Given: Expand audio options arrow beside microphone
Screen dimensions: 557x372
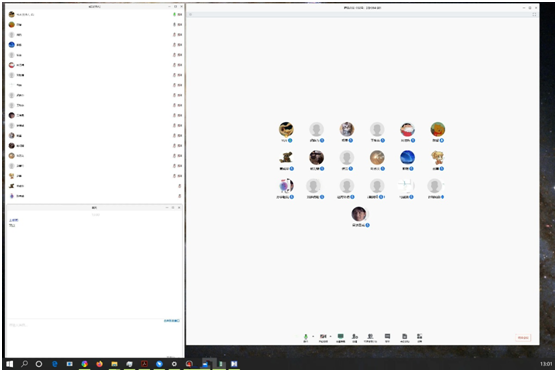Looking at the screenshot, I should tap(313, 336).
